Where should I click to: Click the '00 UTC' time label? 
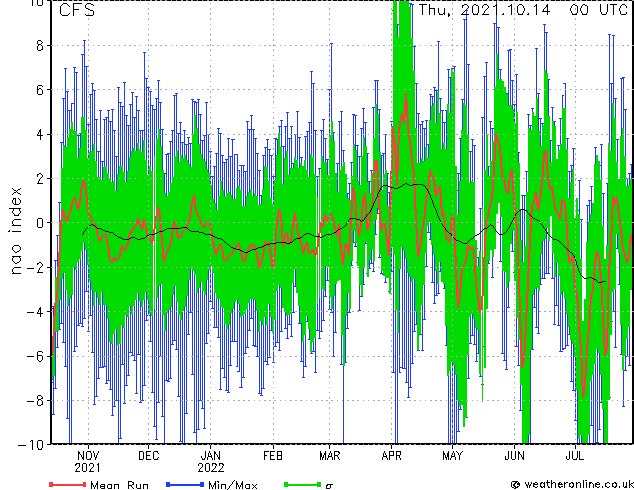pyautogui.click(x=599, y=10)
